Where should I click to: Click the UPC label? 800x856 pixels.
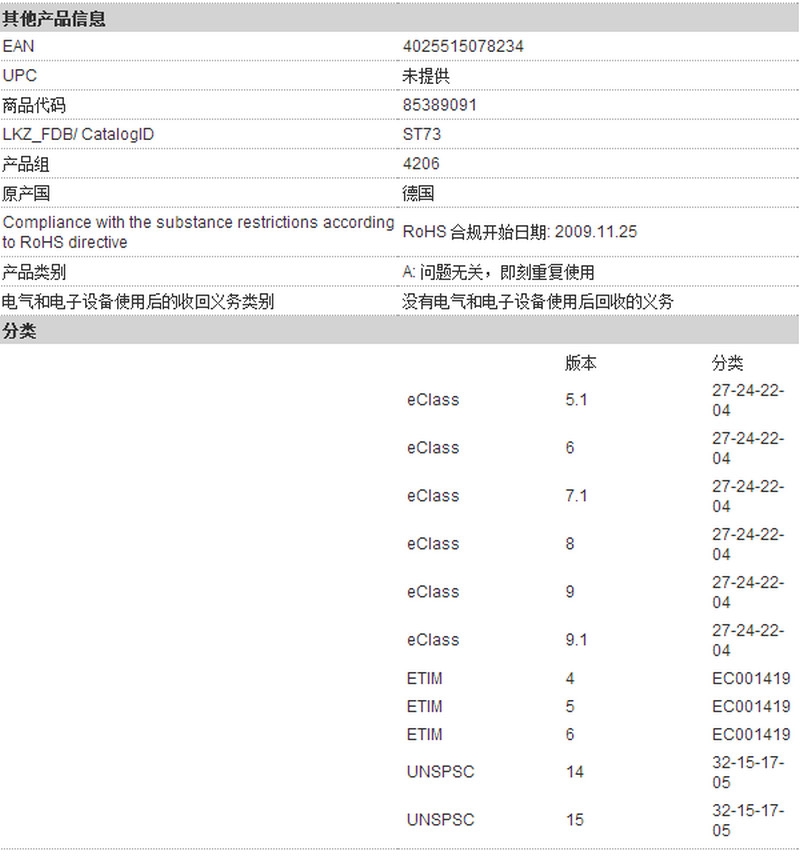(x=20, y=75)
